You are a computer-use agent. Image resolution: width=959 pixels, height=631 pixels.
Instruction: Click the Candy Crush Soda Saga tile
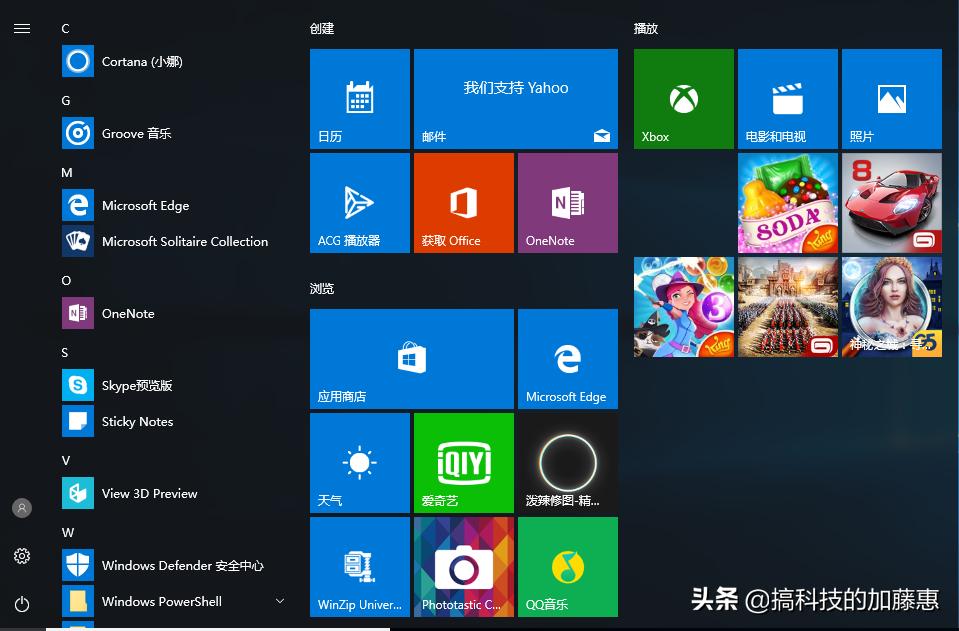(x=787, y=203)
